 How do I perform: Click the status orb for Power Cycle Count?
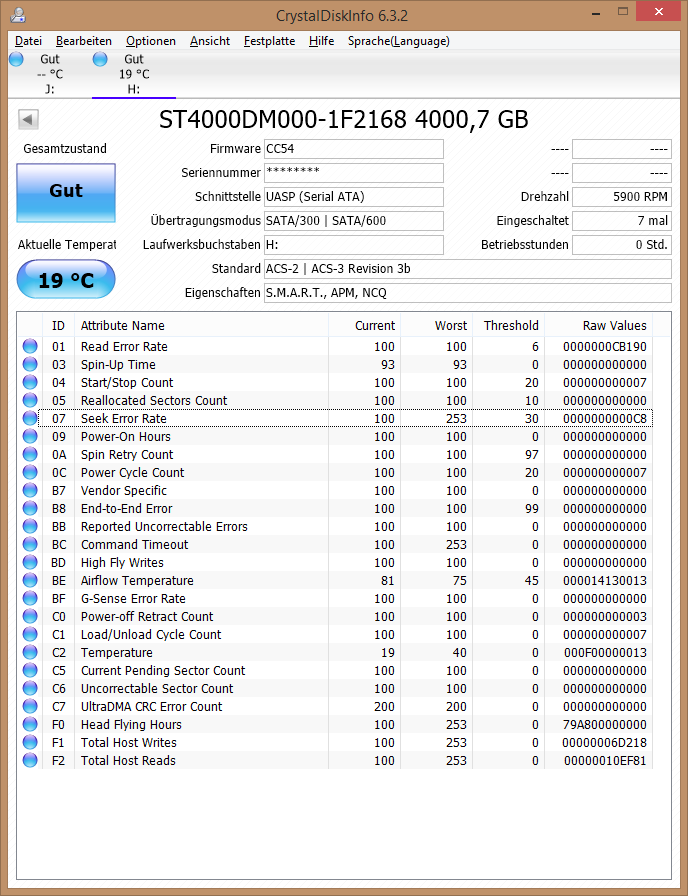pyautogui.click(x=30, y=472)
